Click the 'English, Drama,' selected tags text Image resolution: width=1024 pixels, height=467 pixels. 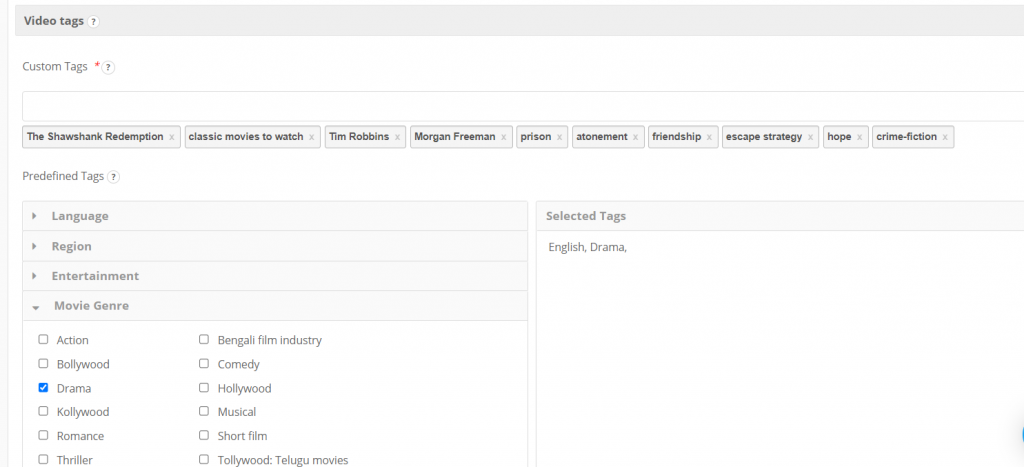588,248
